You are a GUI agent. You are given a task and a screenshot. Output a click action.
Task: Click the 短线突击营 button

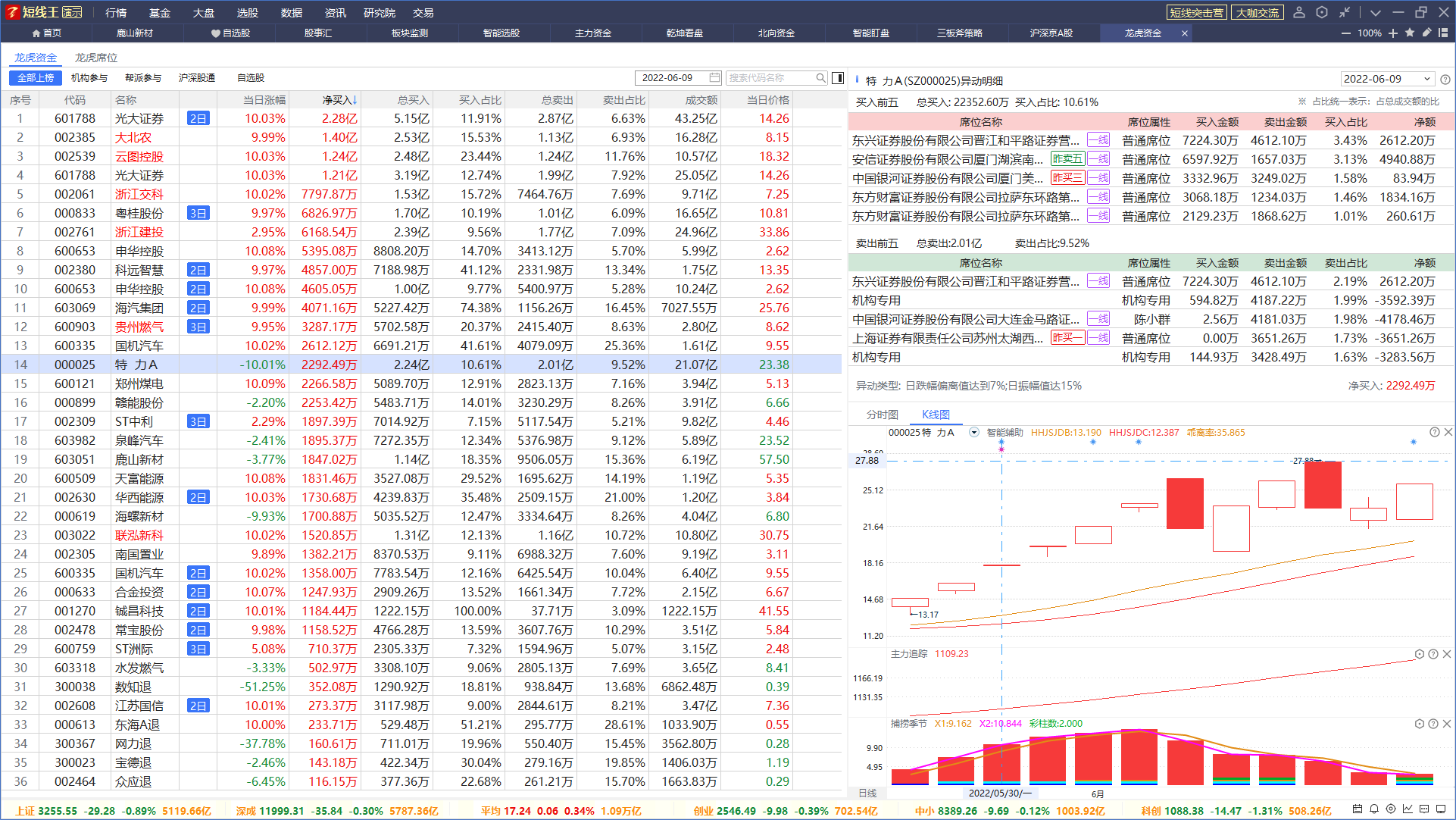pos(1196,13)
